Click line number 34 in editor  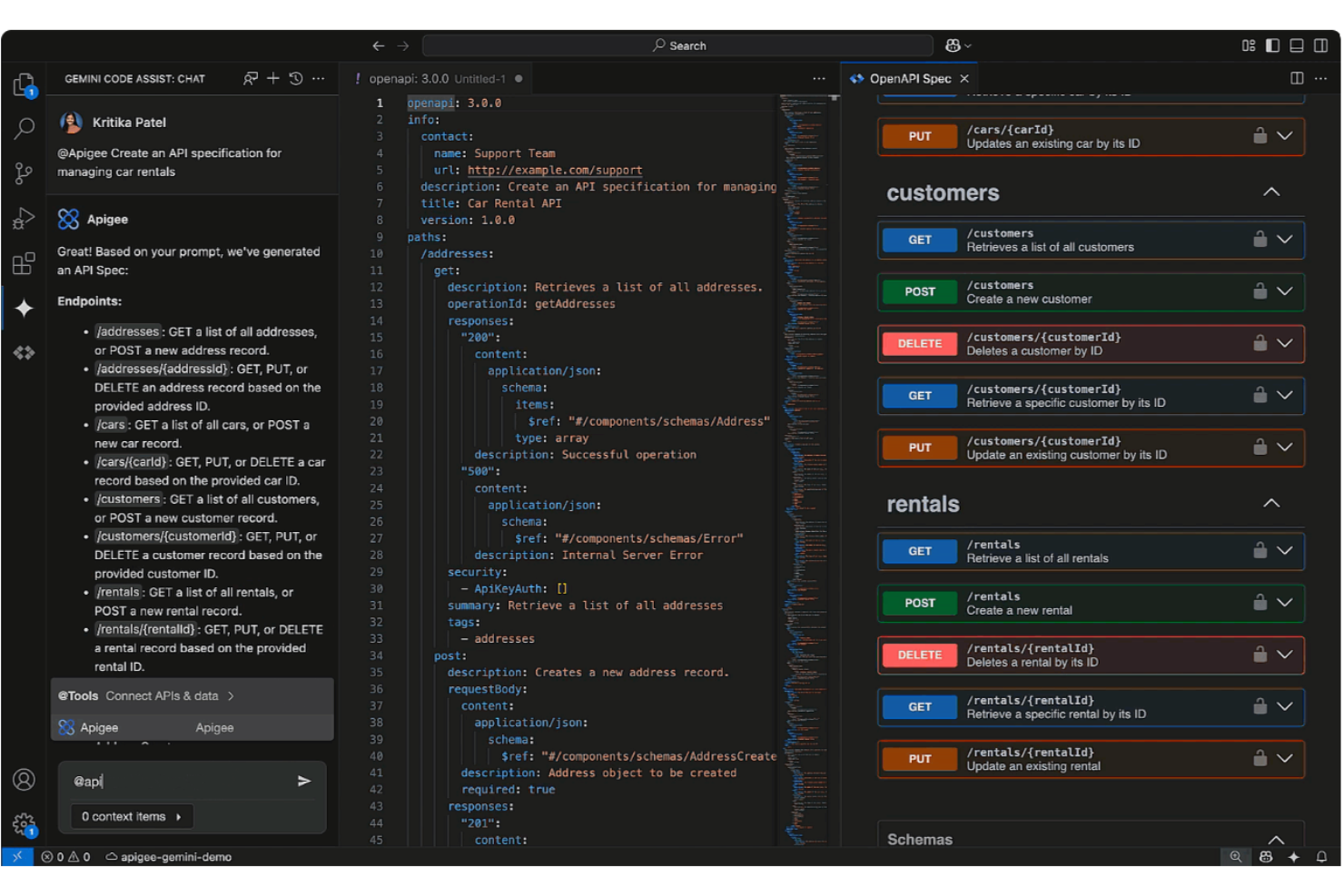(x=376, y=655)
